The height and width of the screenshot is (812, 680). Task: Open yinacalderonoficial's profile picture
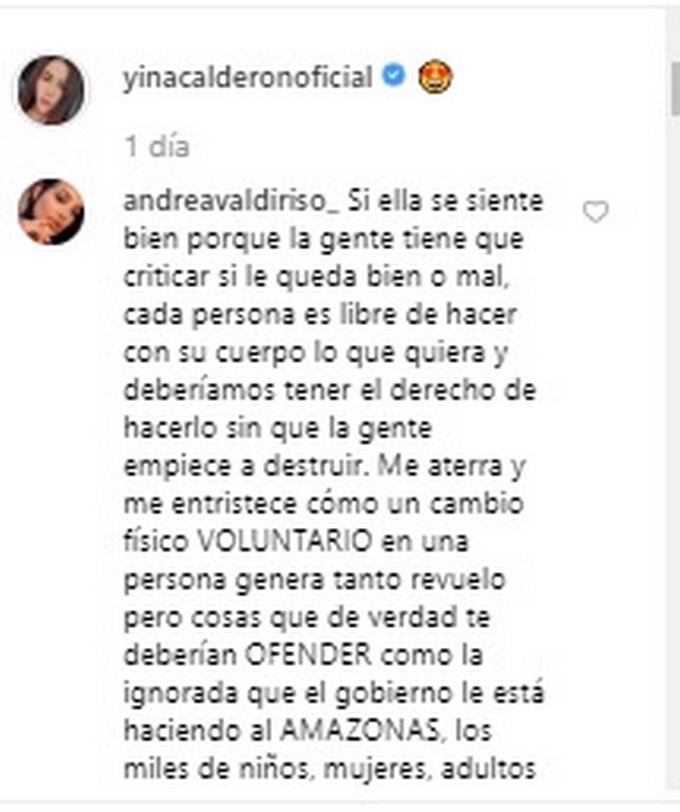tap(51, 90)
